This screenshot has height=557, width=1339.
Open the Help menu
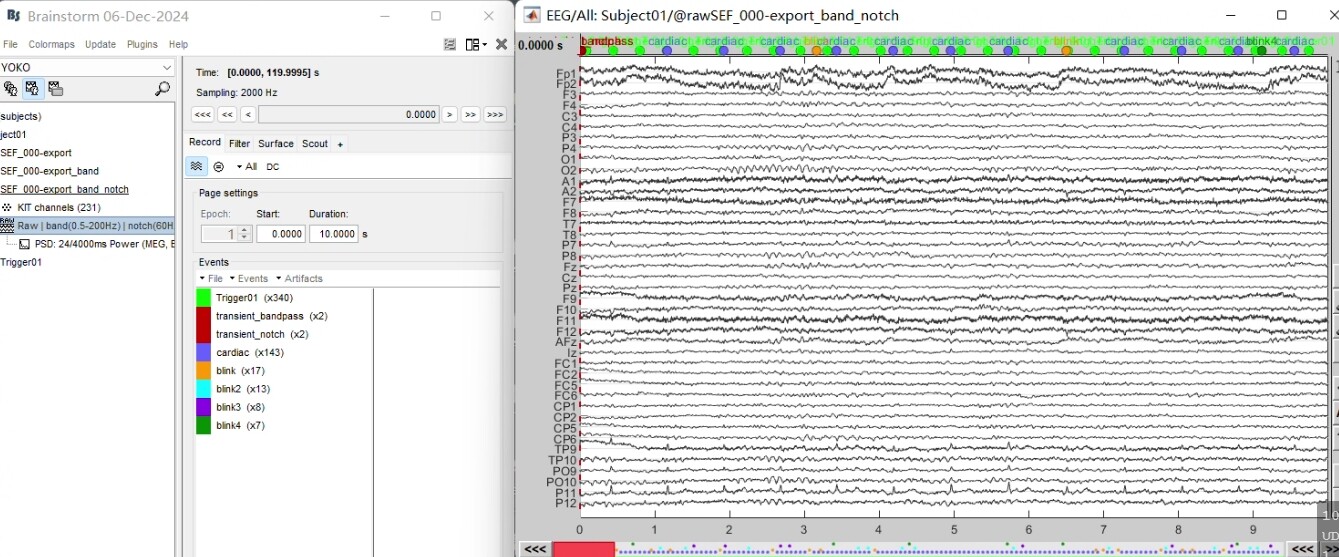pyautogui.click(x=178, y=45)
